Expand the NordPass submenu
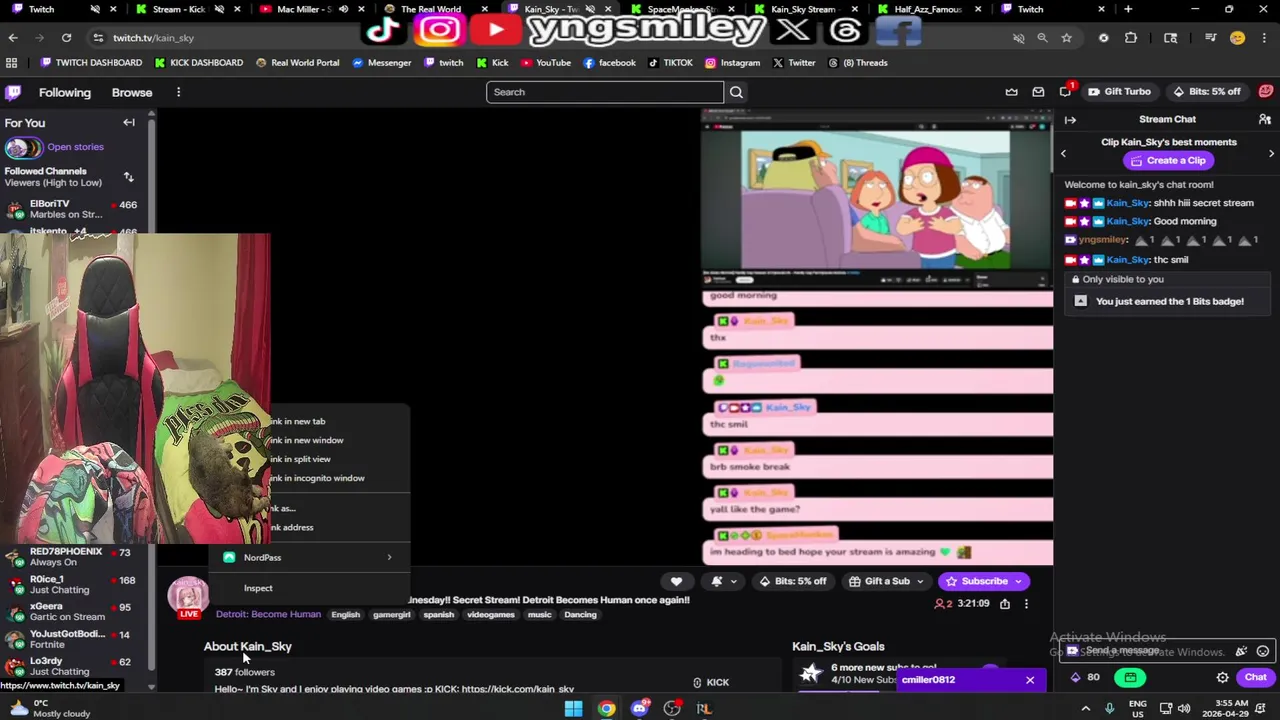Screen dimensions: 1280x720 (x=310, y=557)
